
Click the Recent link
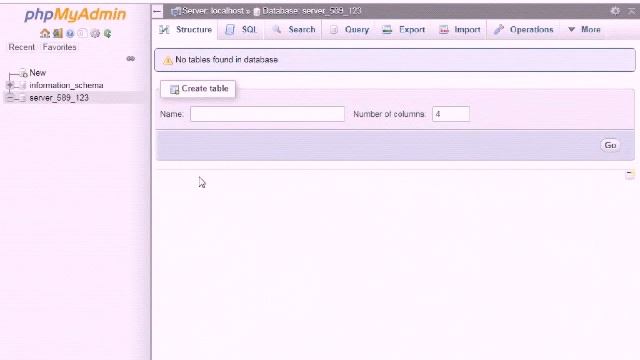(x=22, y=47)
